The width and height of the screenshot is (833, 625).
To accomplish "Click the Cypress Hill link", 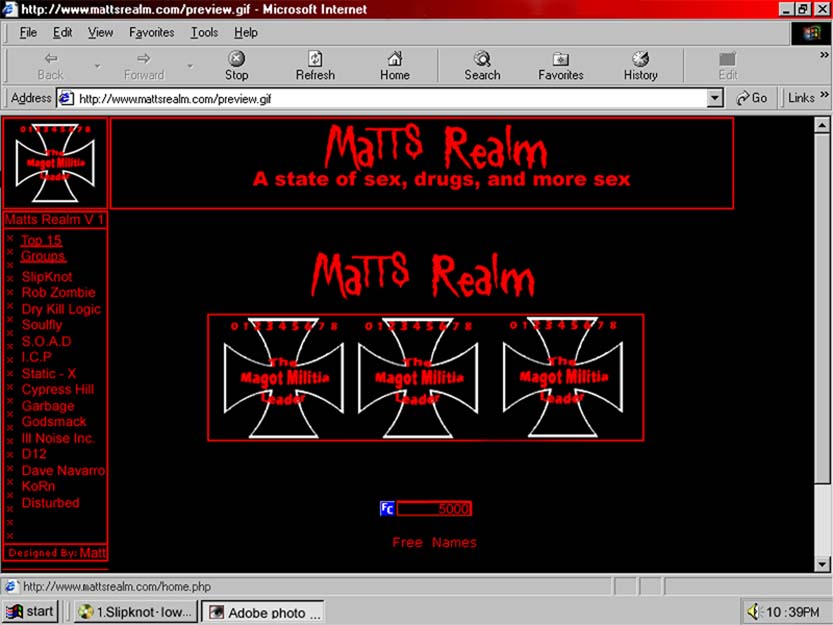I will coord(57,390).
